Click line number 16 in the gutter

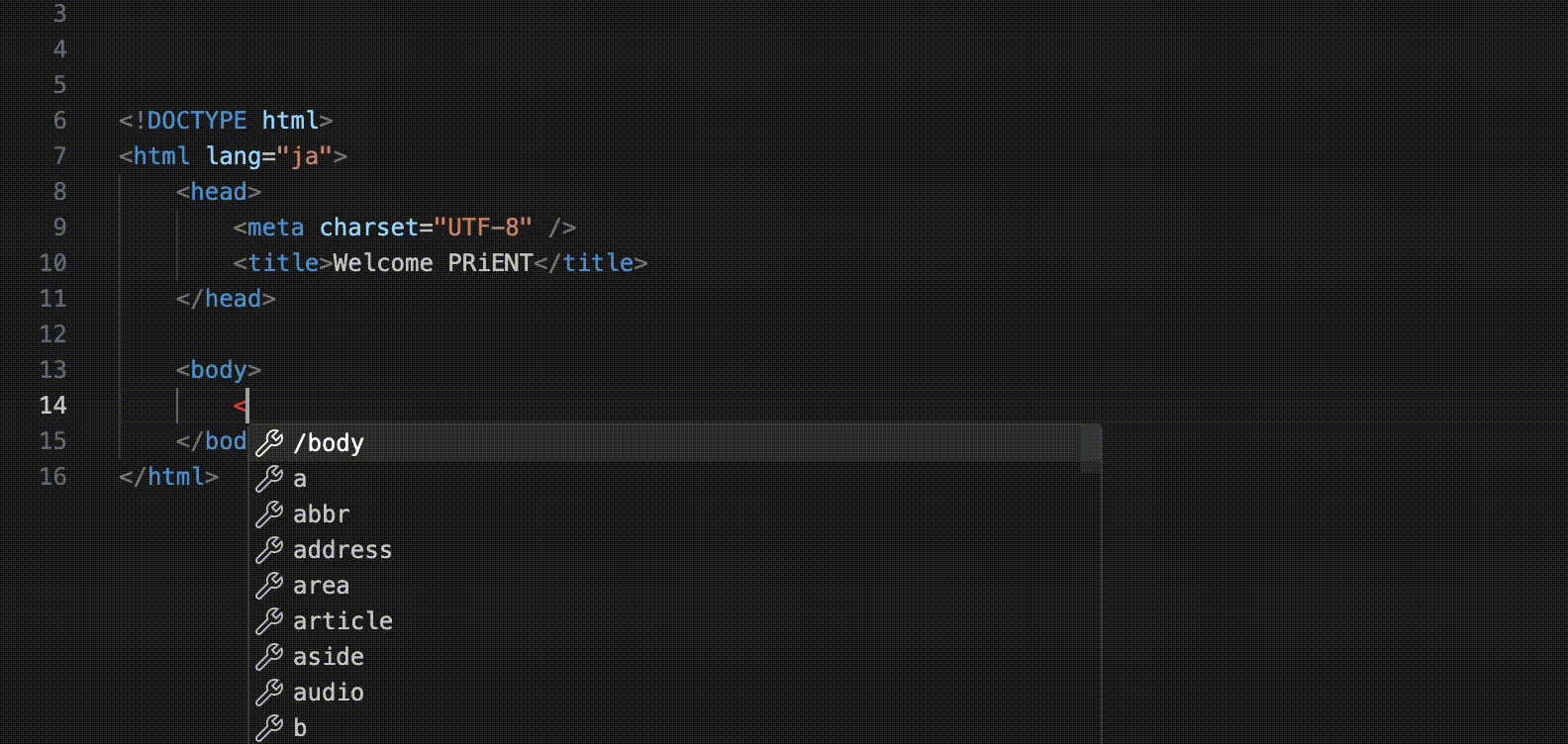[53, 477]
